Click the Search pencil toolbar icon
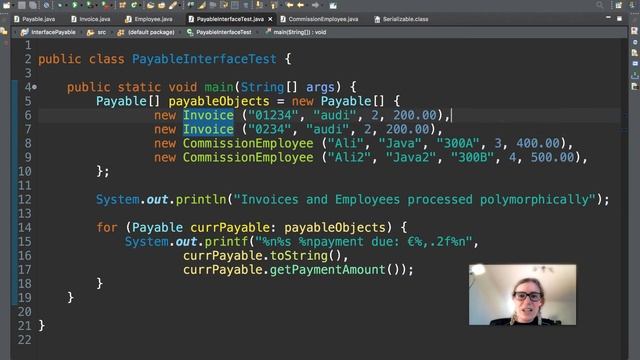The image size is (640, 360). 173,5
